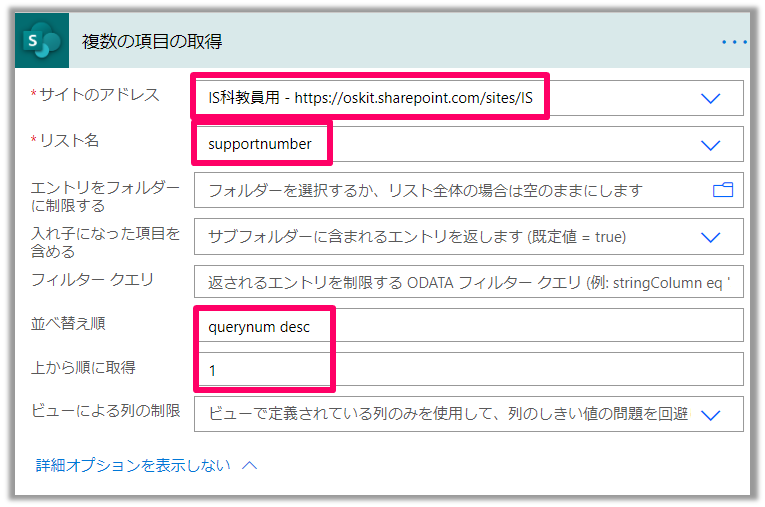Click the 入れ子になった項目を含める label
The image size is (765, 507).
point(105,243)
